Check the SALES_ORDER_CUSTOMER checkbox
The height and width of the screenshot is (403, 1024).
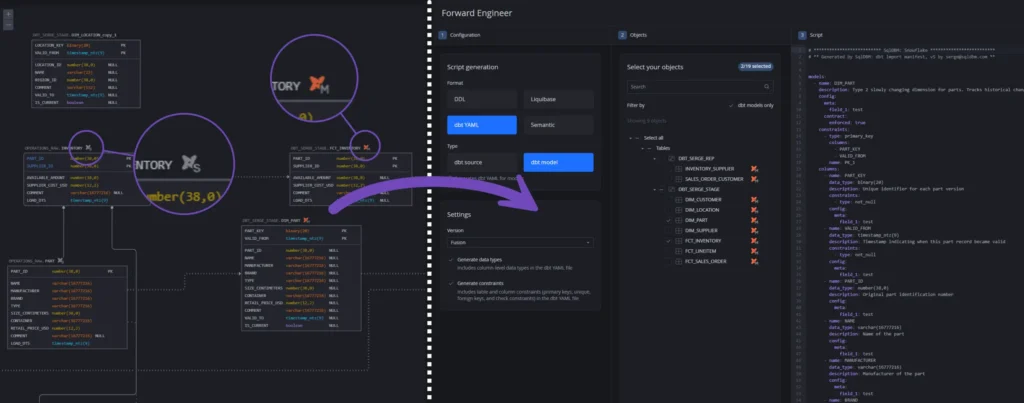(668, 179)
